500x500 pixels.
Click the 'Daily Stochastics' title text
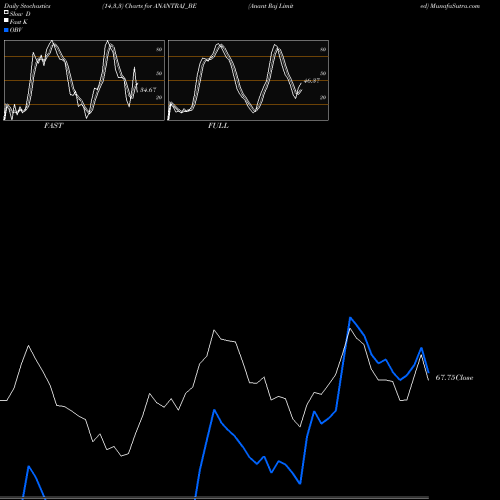pyautogui.click(x=27, y=6)
